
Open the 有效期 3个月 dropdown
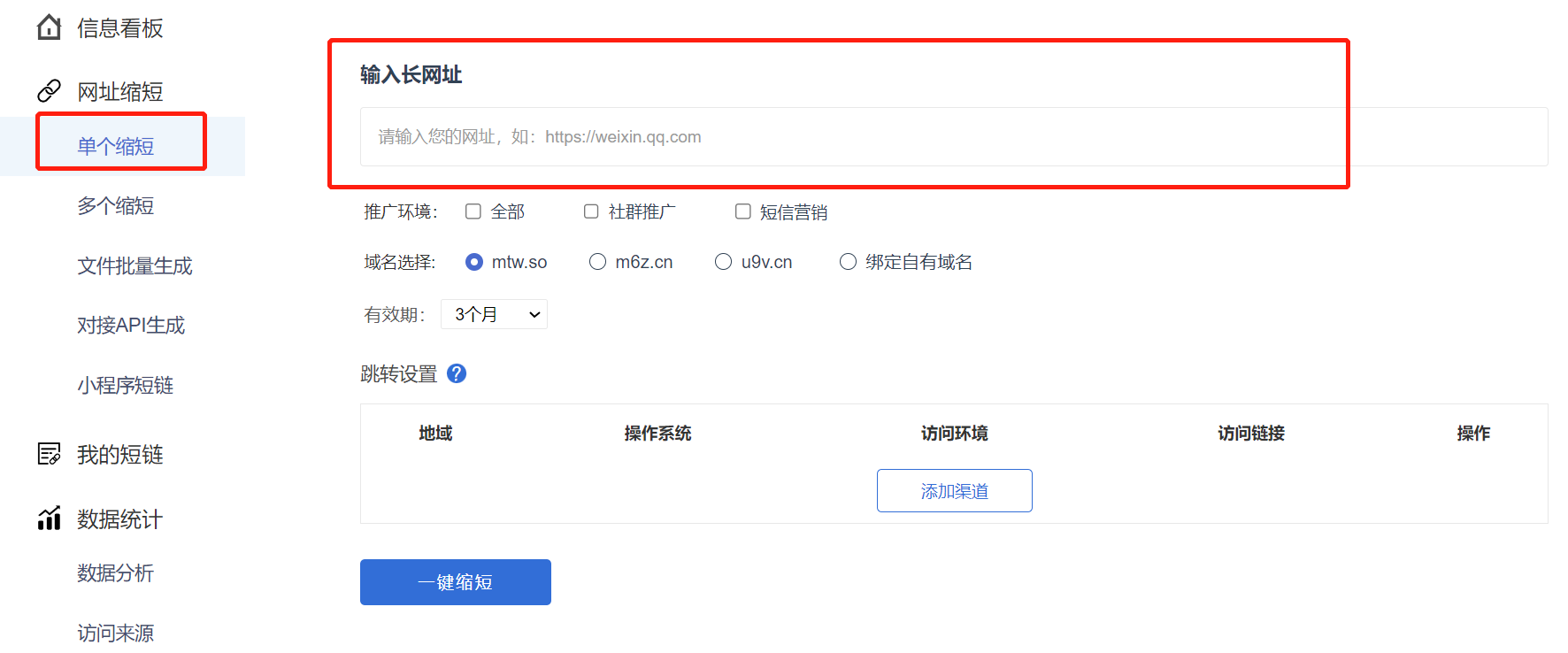[494, 314]
